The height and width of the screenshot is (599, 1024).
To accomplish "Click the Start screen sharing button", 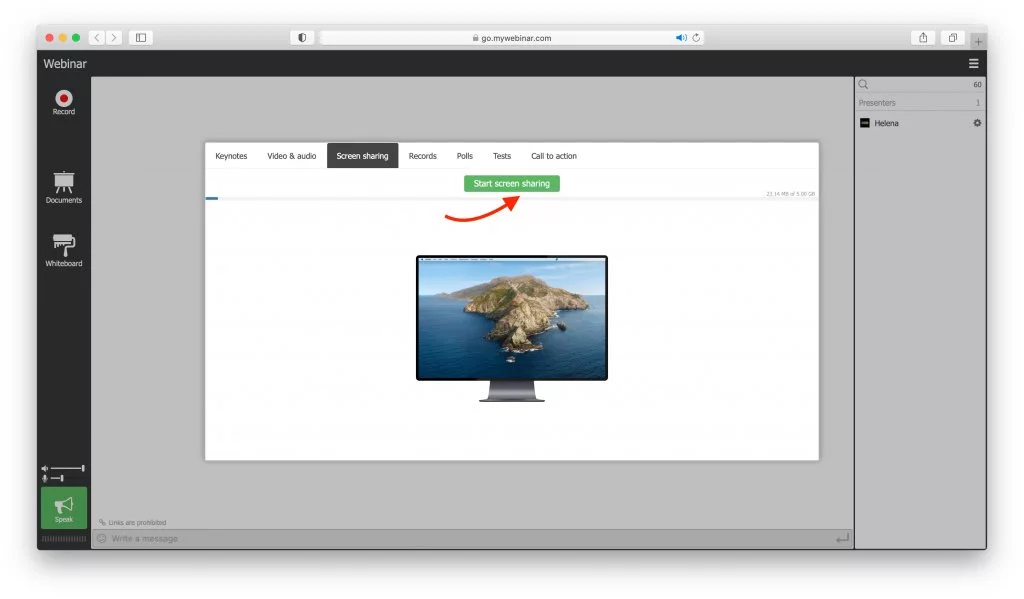I will click(512, 183).
